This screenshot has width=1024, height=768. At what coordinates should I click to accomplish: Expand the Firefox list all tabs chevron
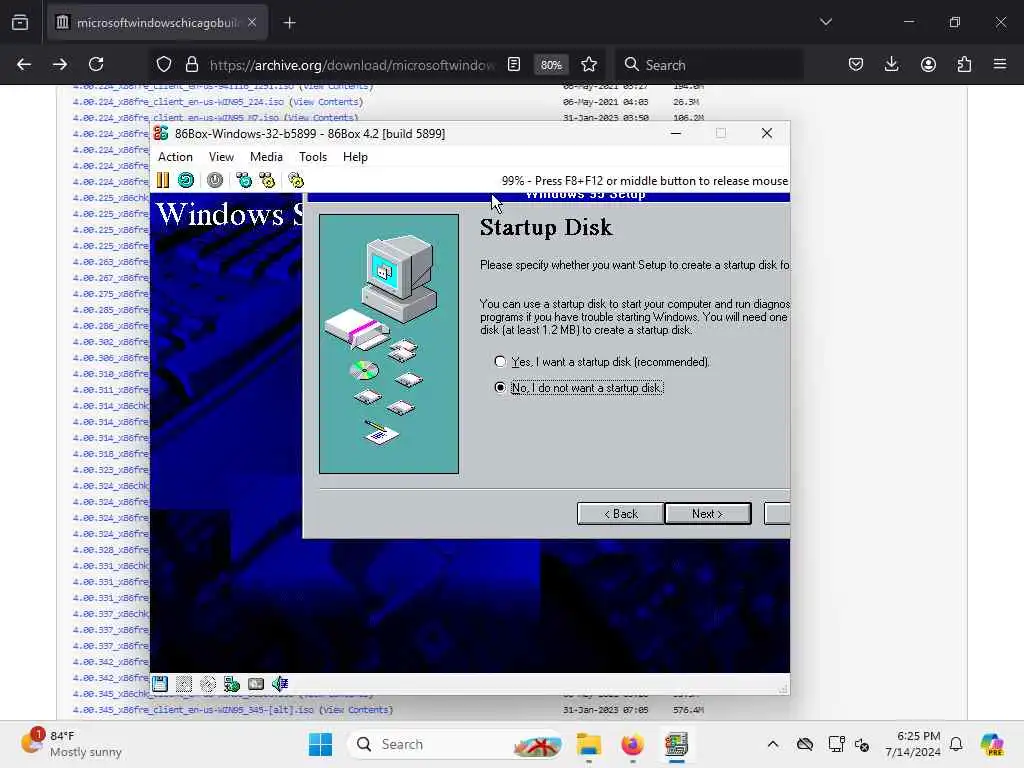[825, 22]
